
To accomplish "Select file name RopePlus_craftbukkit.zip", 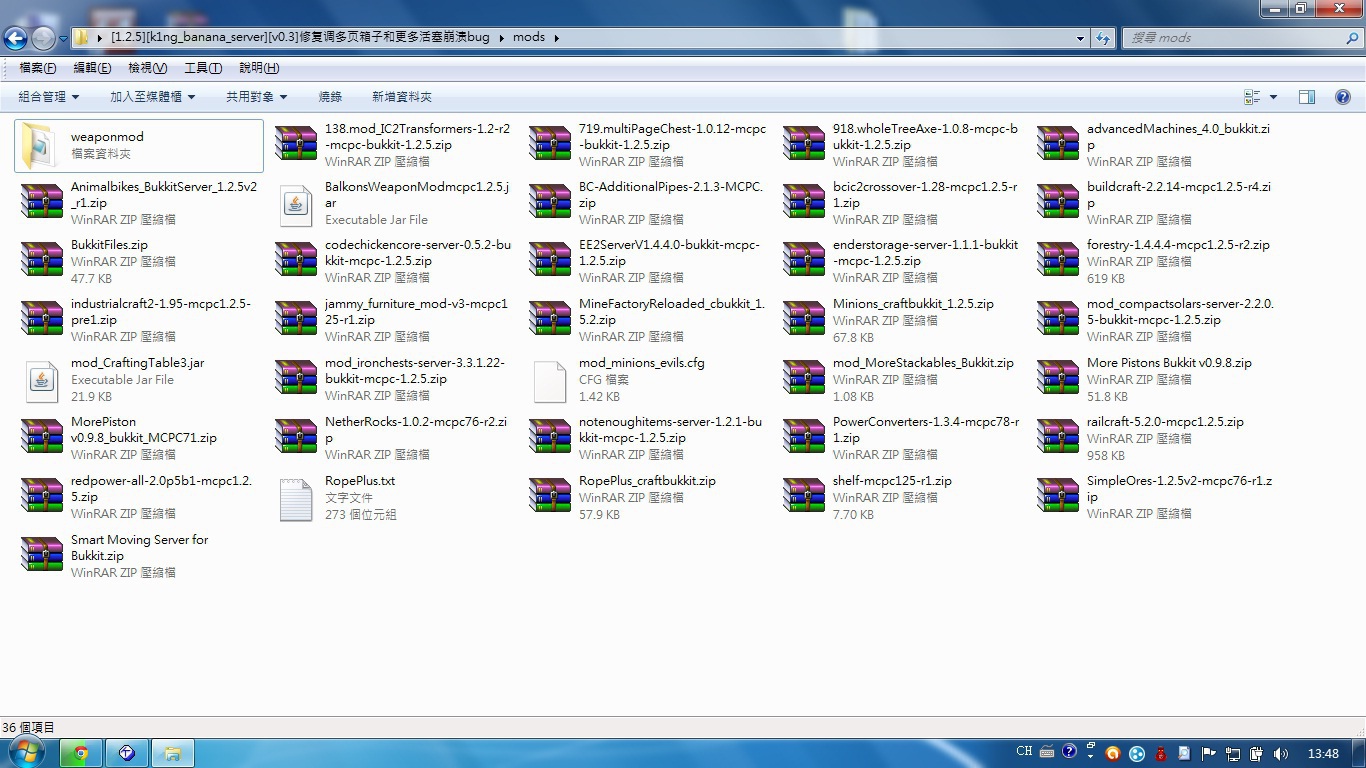I will [x=647, y=481].
